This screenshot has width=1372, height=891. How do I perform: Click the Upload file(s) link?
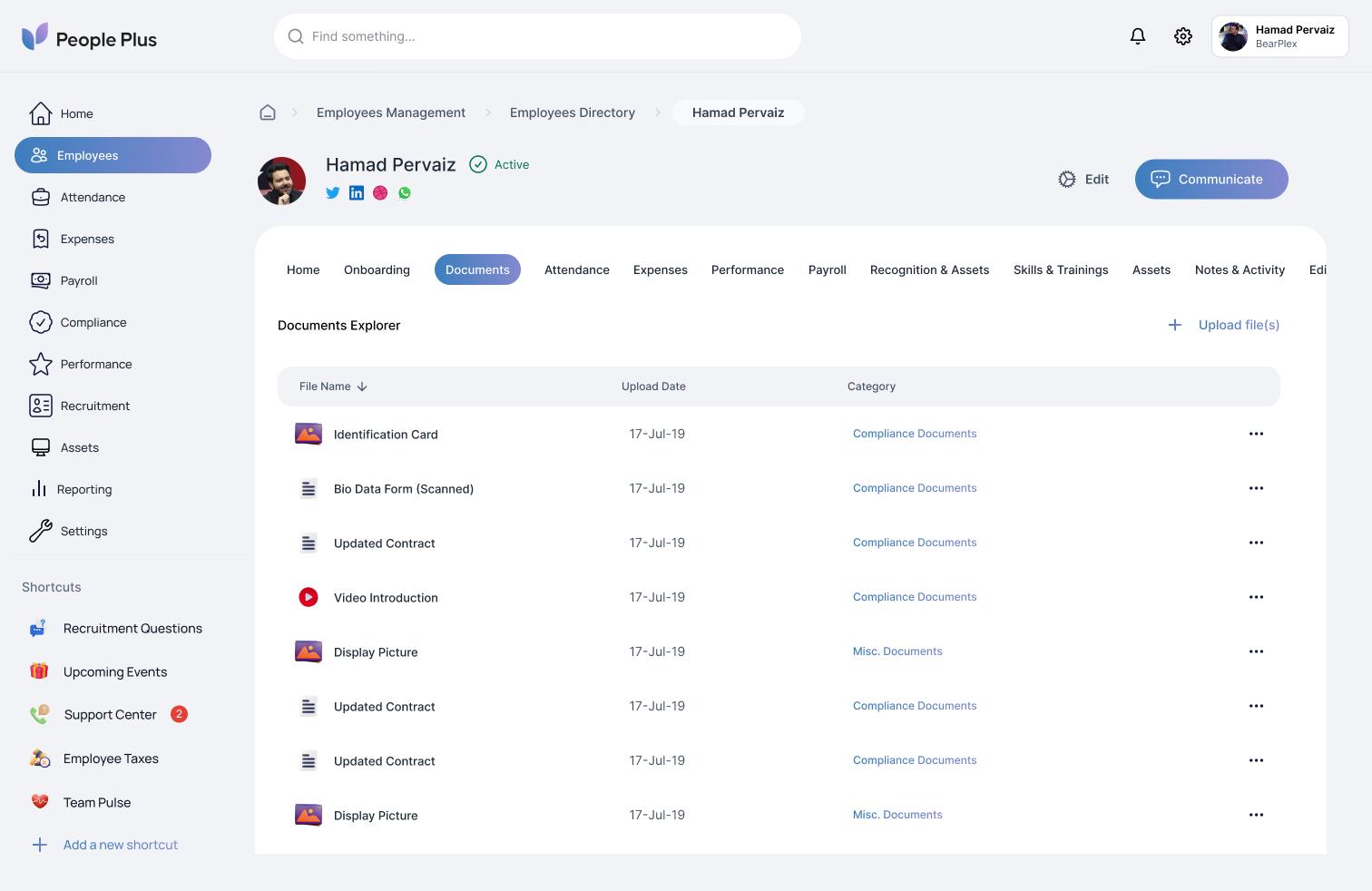click(x=1238, y=325)
